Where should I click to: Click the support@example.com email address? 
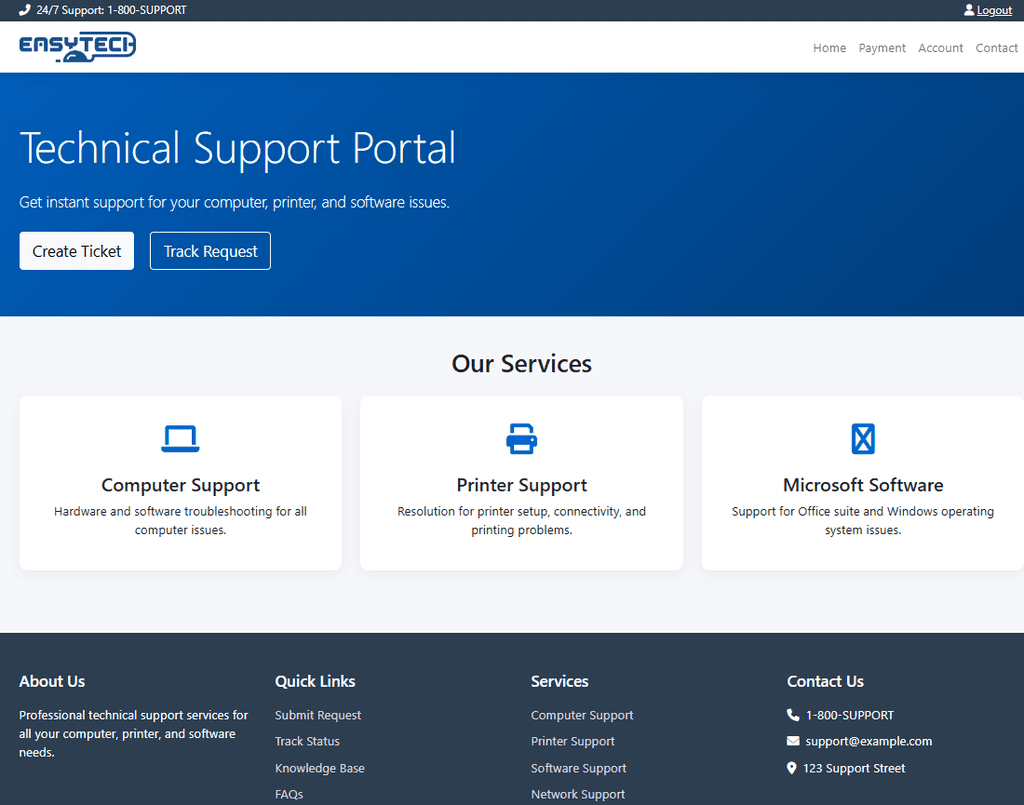coord(869,741)
